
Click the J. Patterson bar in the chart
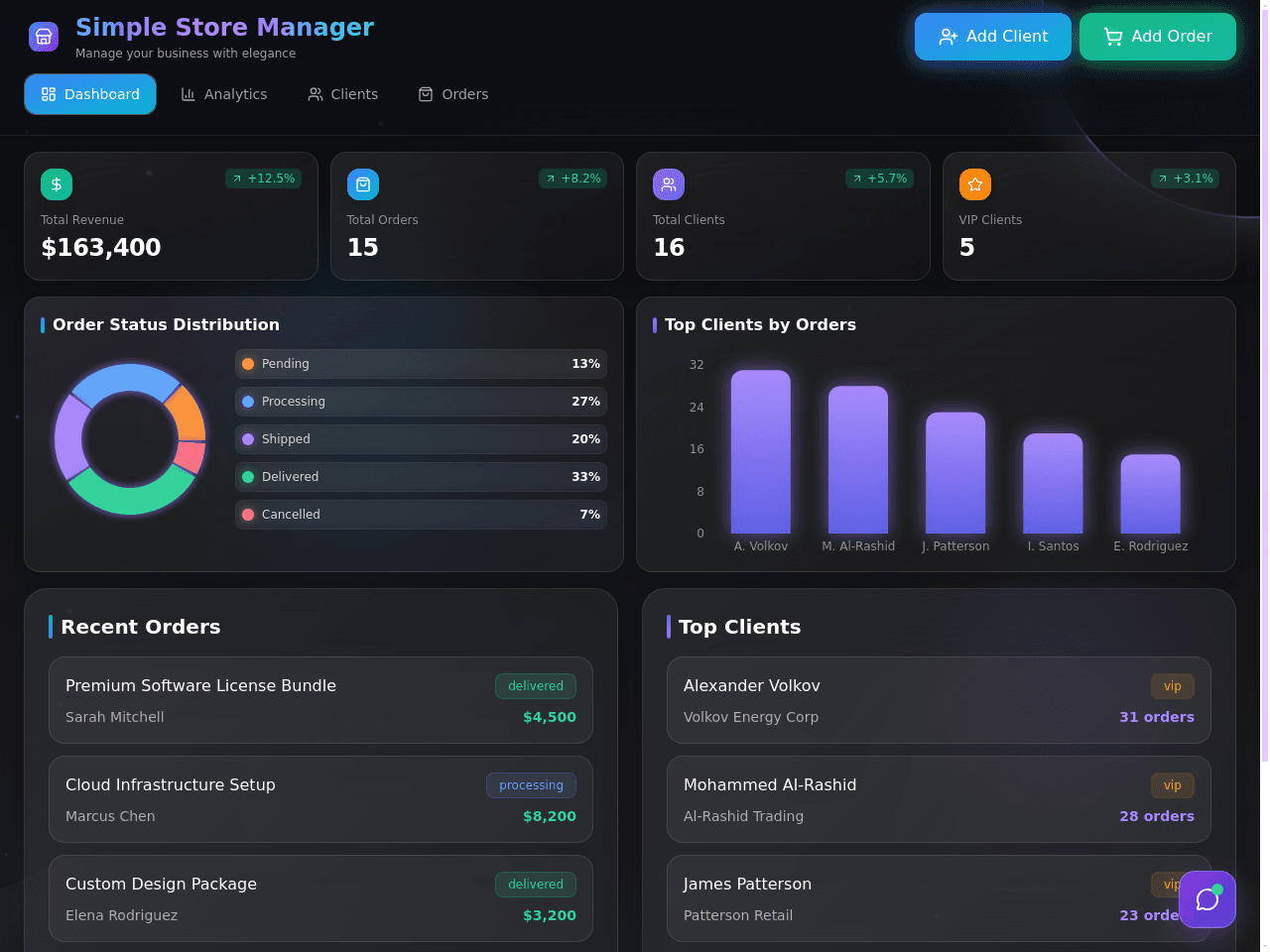(955, 473)
